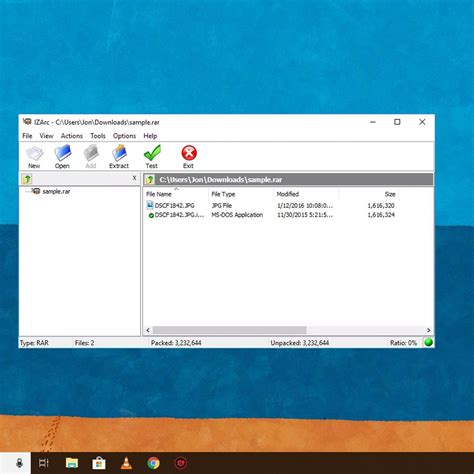Screen dimensions: 474x474
Task: Click the IZArc icon in title bar
Action: (27, 122)
